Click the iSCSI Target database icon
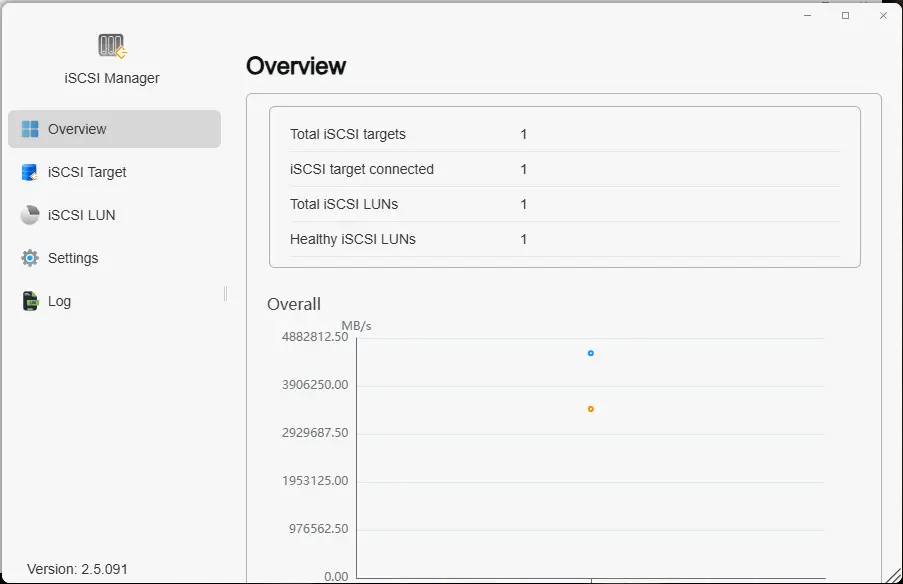This screenshot has height=584, width=903. [x=30, y=172]
